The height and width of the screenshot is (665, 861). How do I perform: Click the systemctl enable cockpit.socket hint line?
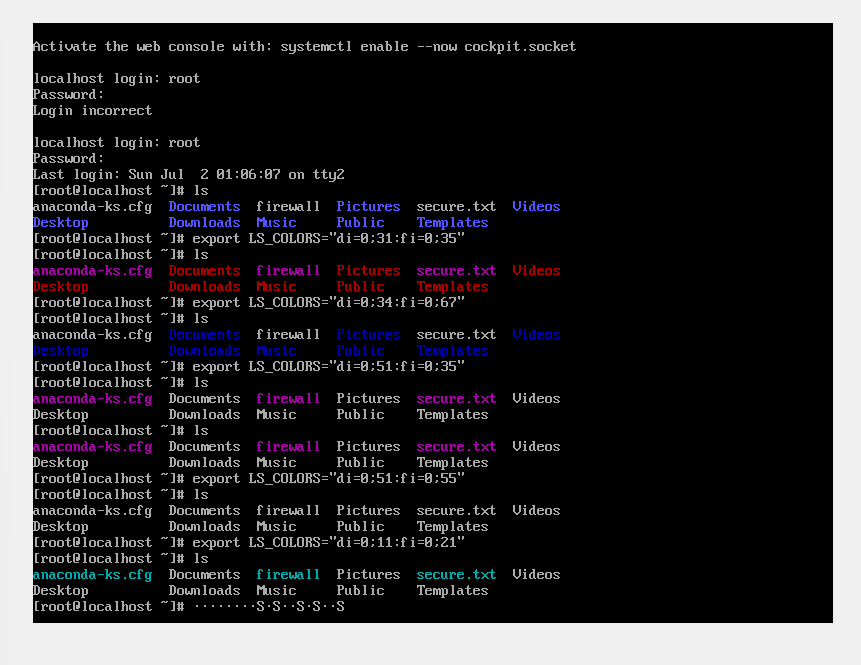coord(303,46)
